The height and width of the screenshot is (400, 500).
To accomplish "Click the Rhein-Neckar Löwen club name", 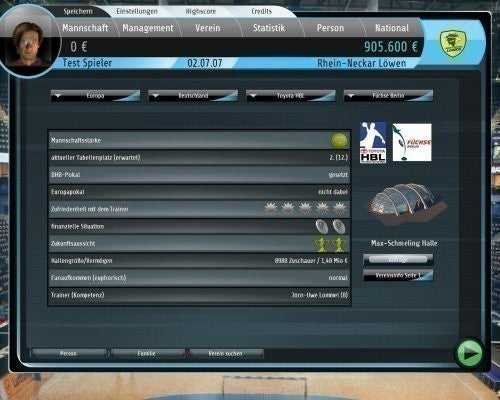I will click(x=362, y=63).
